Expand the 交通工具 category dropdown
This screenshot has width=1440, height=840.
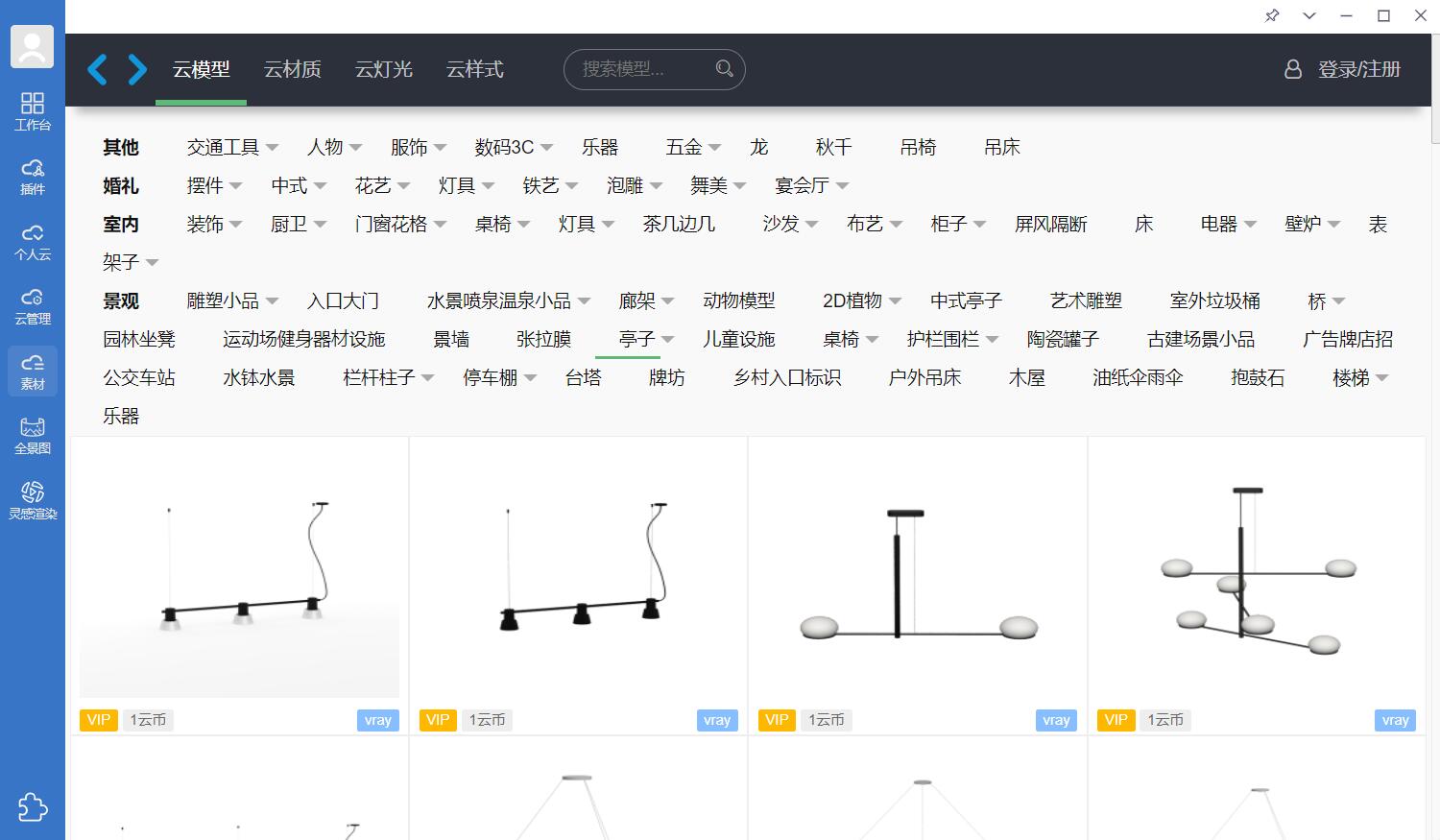coord(273,147)
